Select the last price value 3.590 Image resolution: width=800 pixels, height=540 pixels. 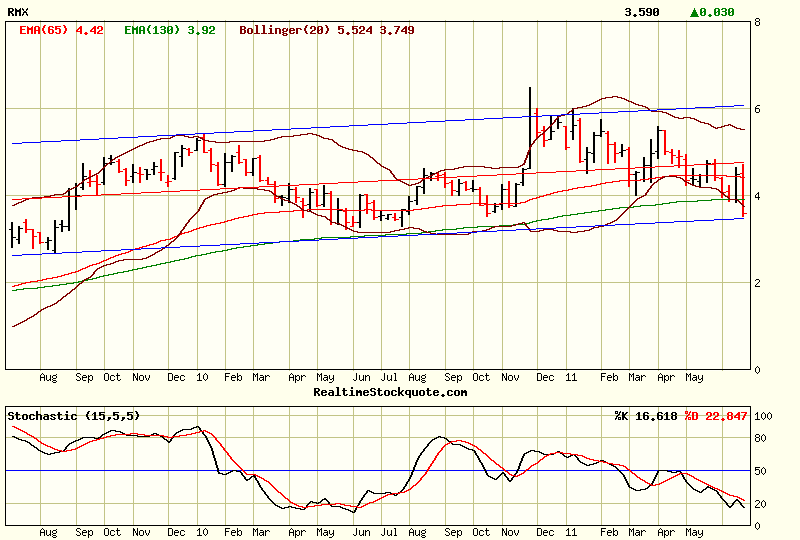641,12
